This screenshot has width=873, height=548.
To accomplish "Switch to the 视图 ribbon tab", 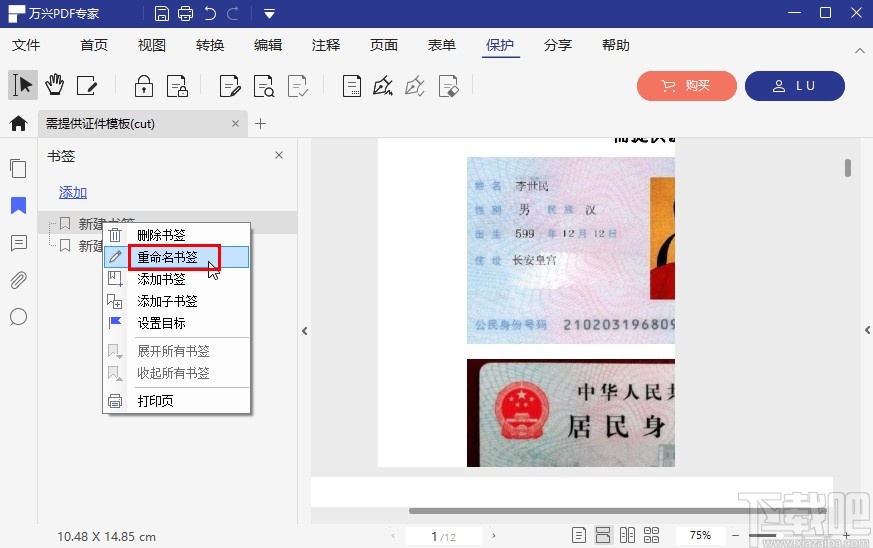I will [151, 45].
